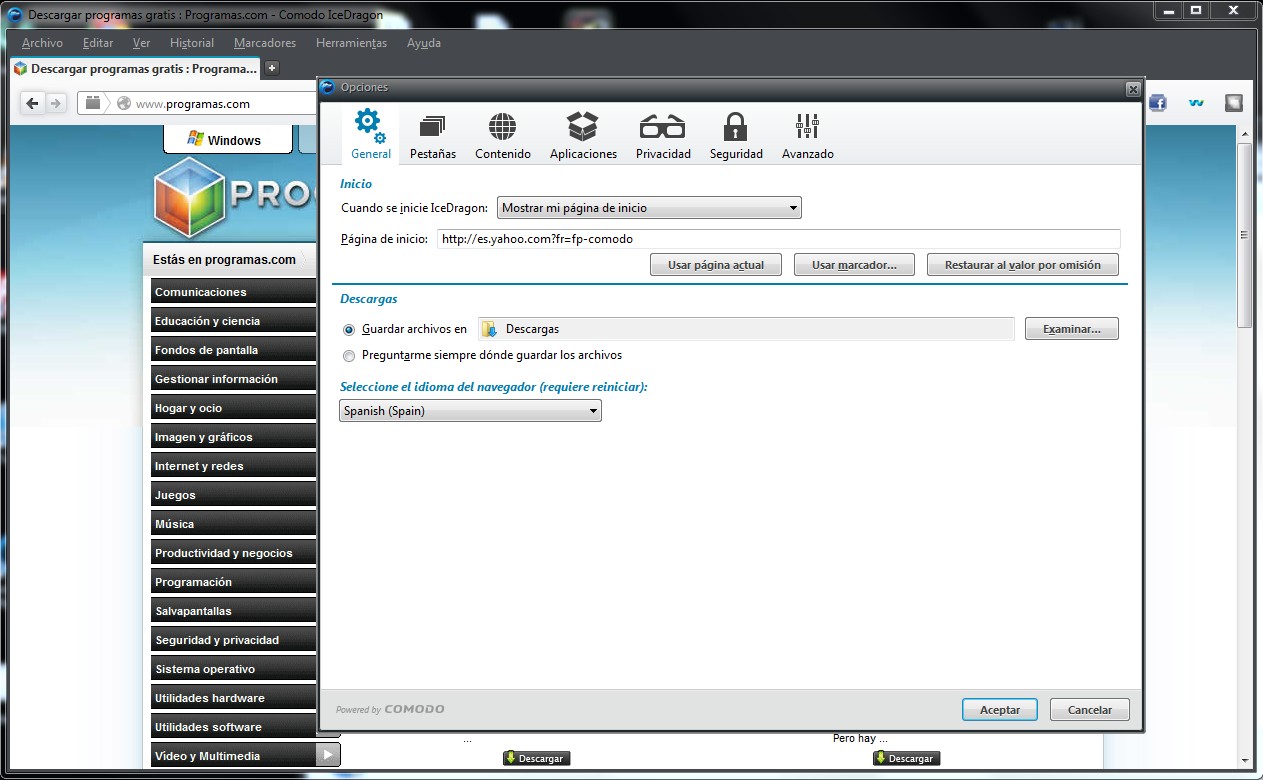1263x780 pixels.
Task: Open the Sistema operativo category
Action: point(234,669)
